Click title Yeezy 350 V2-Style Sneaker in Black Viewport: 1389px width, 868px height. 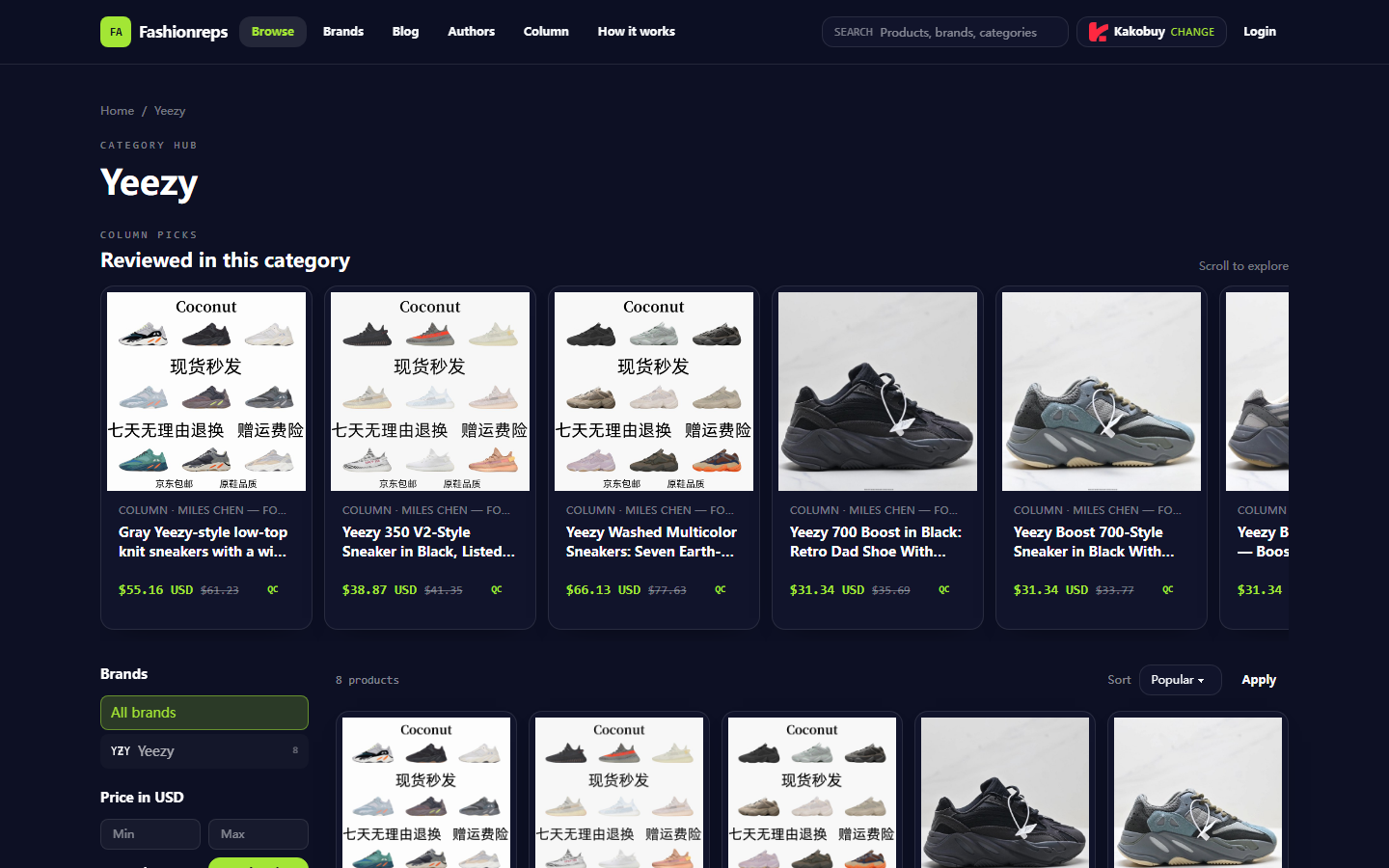[x=429, y=542]
